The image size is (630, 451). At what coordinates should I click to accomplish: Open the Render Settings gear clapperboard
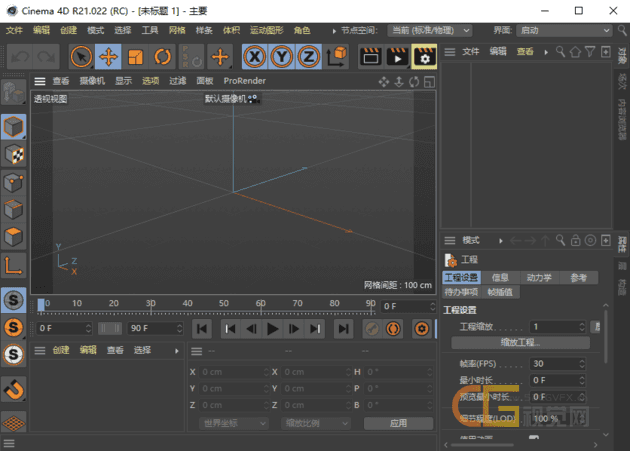(x=424, y=57)
